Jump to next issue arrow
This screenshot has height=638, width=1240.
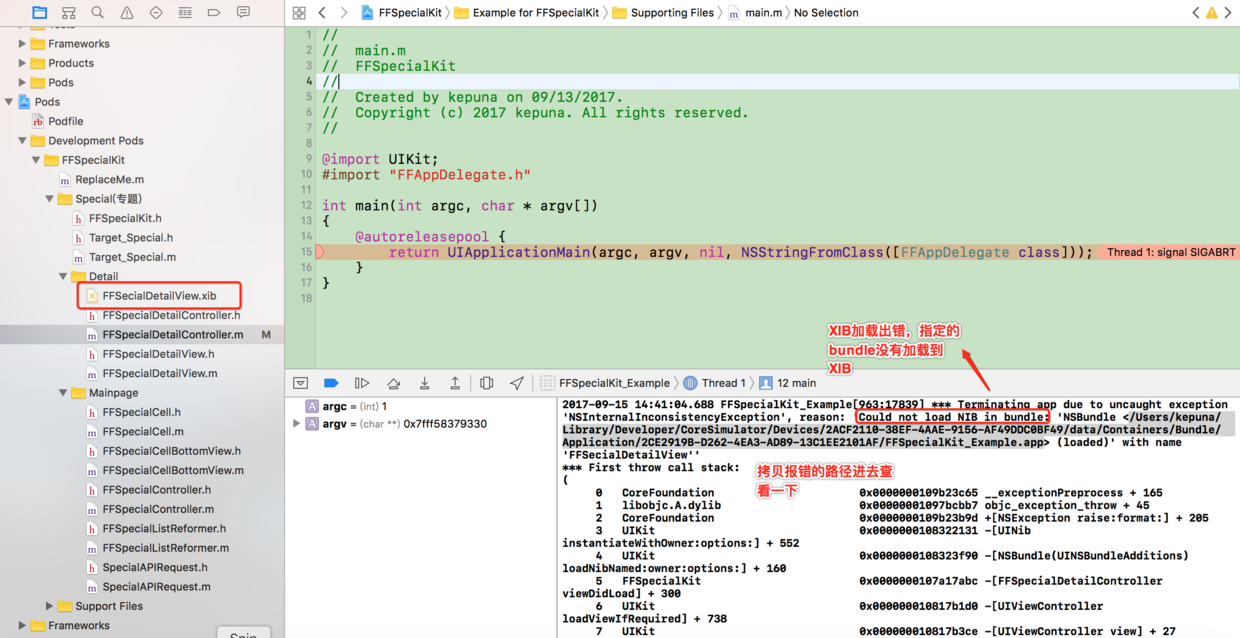[x=1229, y=13]
